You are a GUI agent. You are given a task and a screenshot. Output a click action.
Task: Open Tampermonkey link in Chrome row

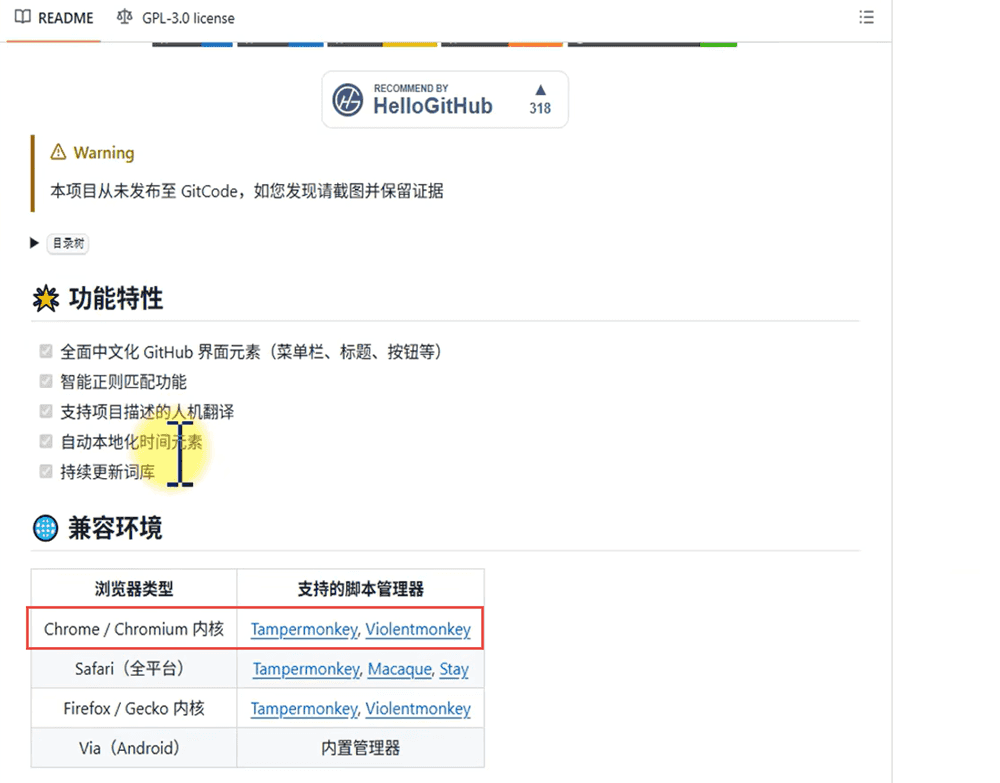point(304,629)
